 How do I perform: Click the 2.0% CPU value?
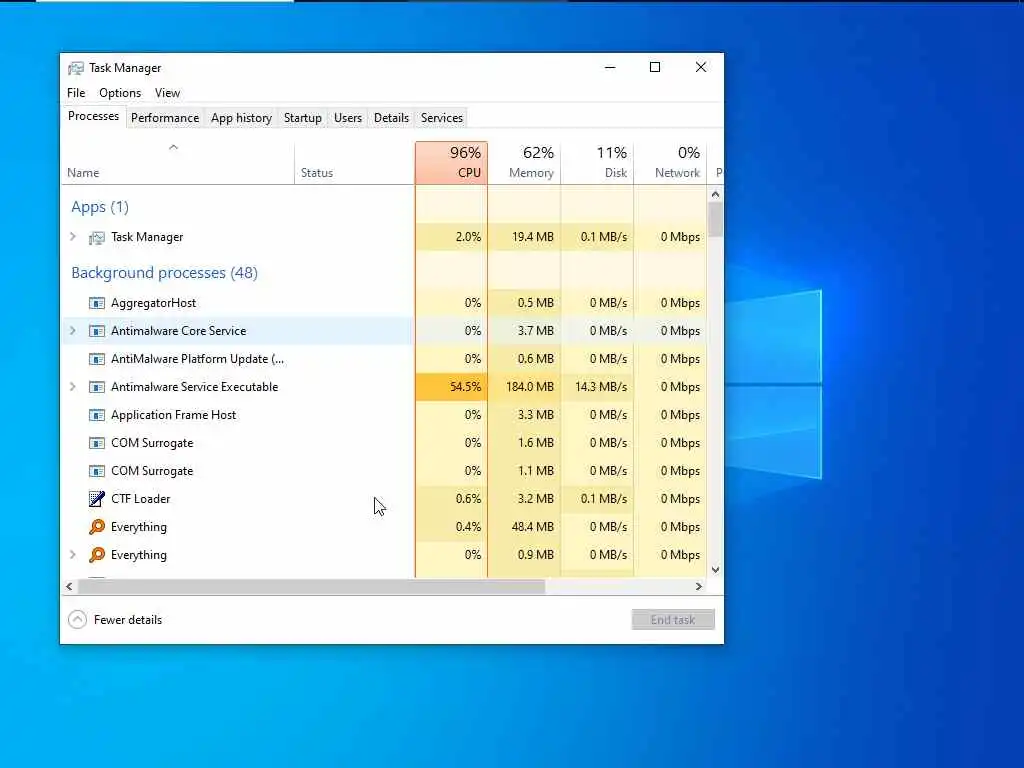click(468, 237)
